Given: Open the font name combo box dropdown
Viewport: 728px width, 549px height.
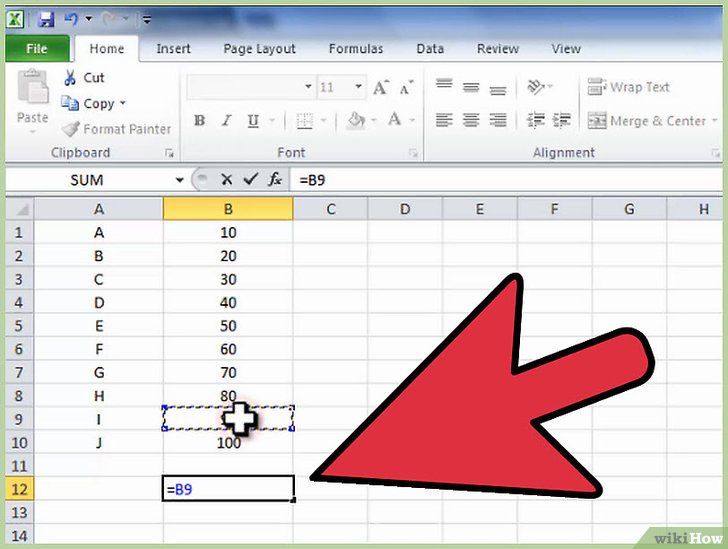Looking at the screenshot, I should click(x=308, y=86).
